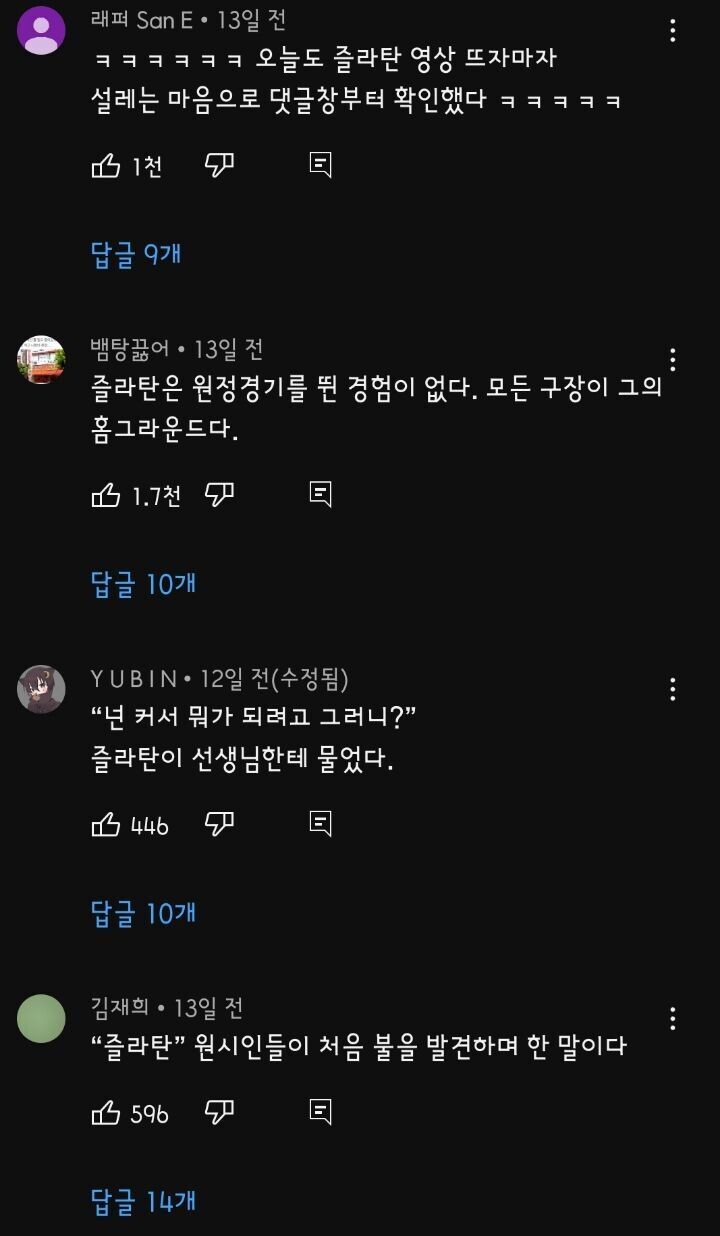Reply to 래퍼 San E comment
720x1236 pixels.
pos(320,166)
